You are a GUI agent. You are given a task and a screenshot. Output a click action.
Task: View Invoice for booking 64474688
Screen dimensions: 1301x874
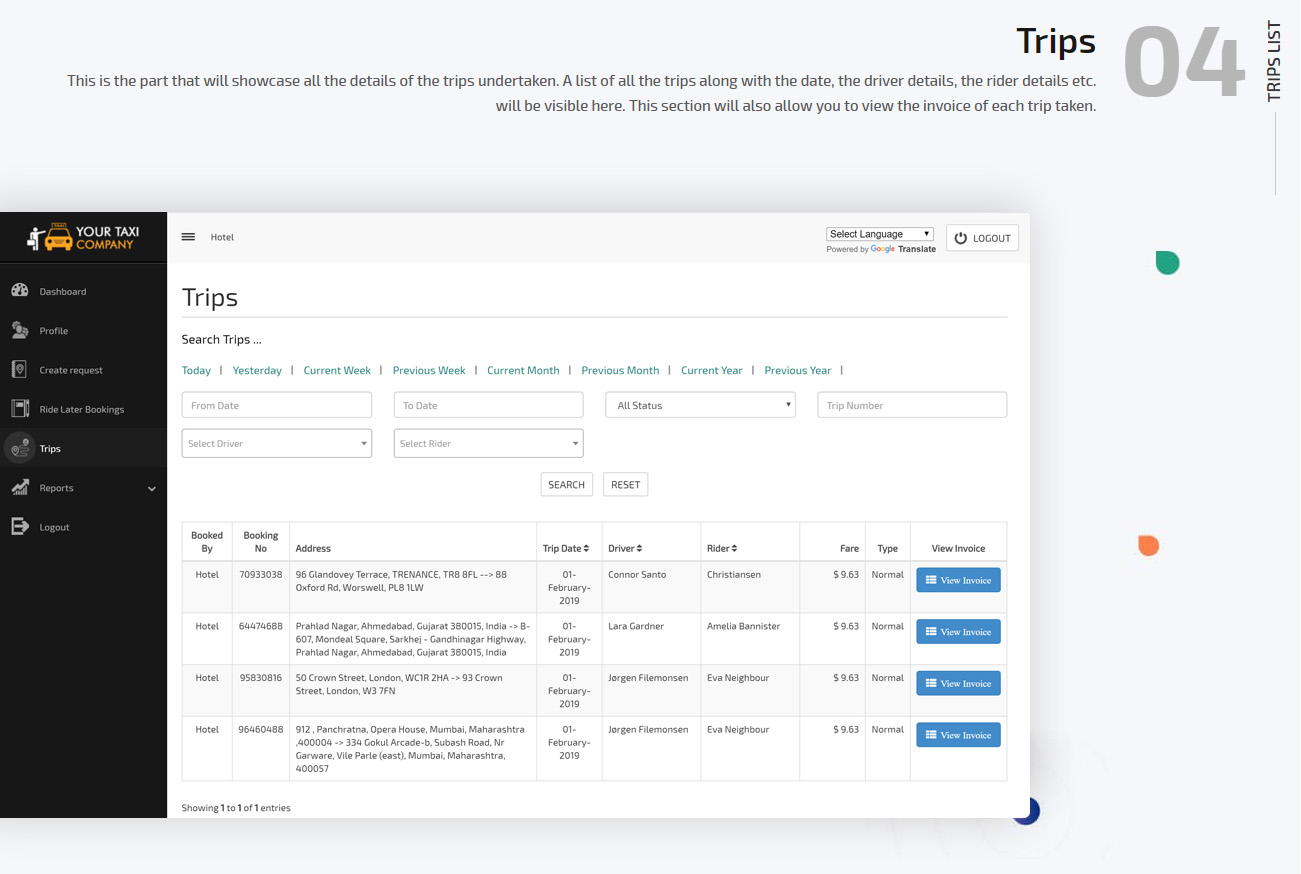click(959, 632)
